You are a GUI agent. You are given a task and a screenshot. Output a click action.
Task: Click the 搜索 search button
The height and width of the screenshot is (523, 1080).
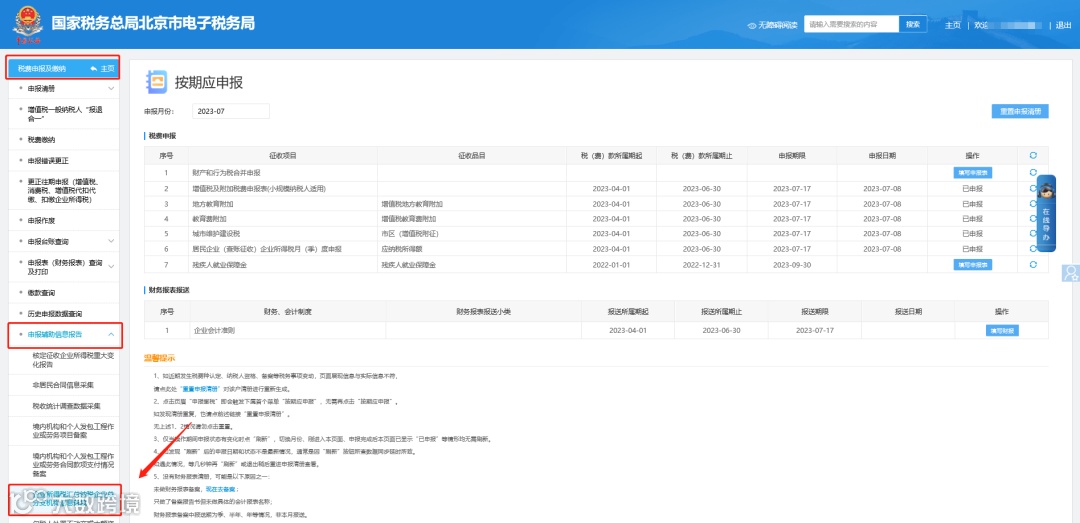click(x=913, y=24)
